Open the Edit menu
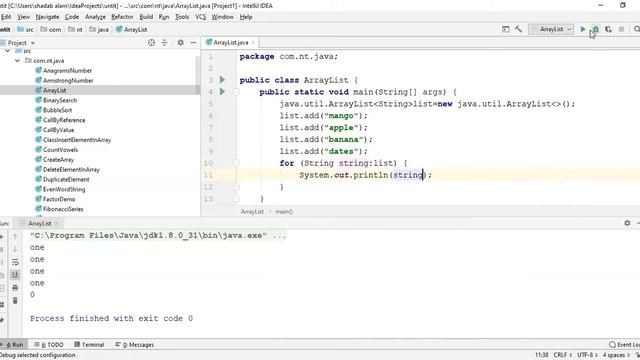640x360 pixels. coord(6,17)
